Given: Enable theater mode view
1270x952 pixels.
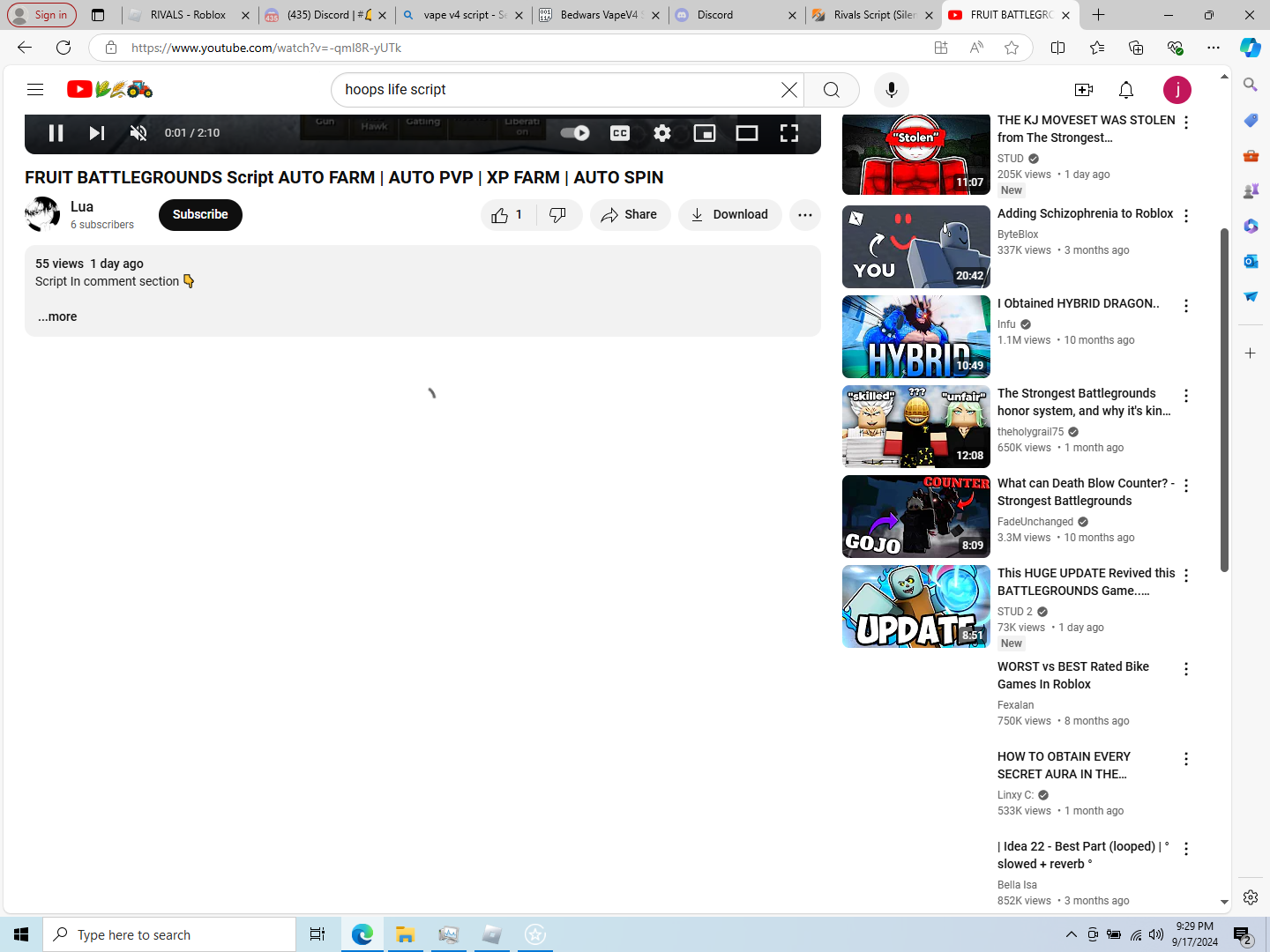Looking at the screenshot, I should 747,133.
